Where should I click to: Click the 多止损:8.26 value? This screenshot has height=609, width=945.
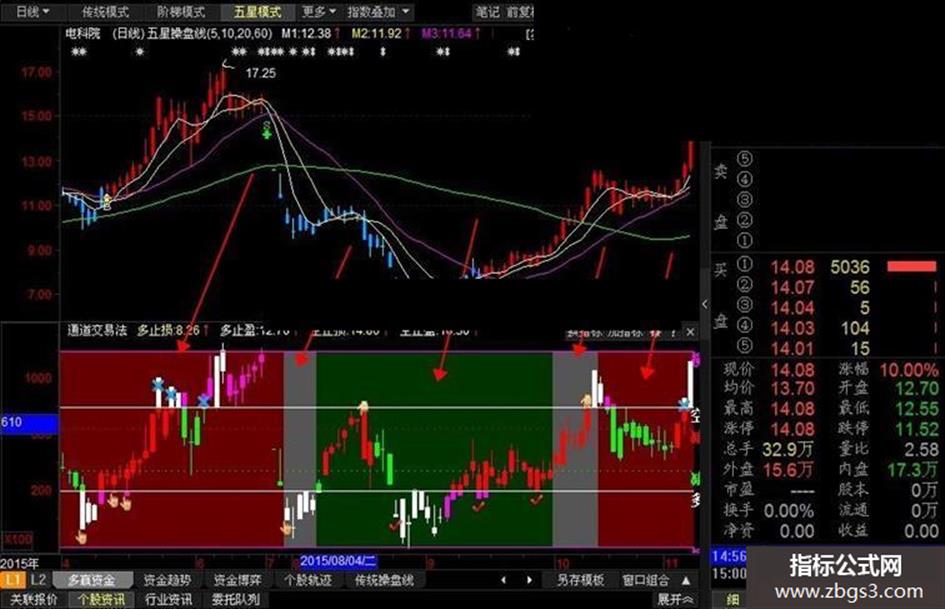[x=169, y=330]
